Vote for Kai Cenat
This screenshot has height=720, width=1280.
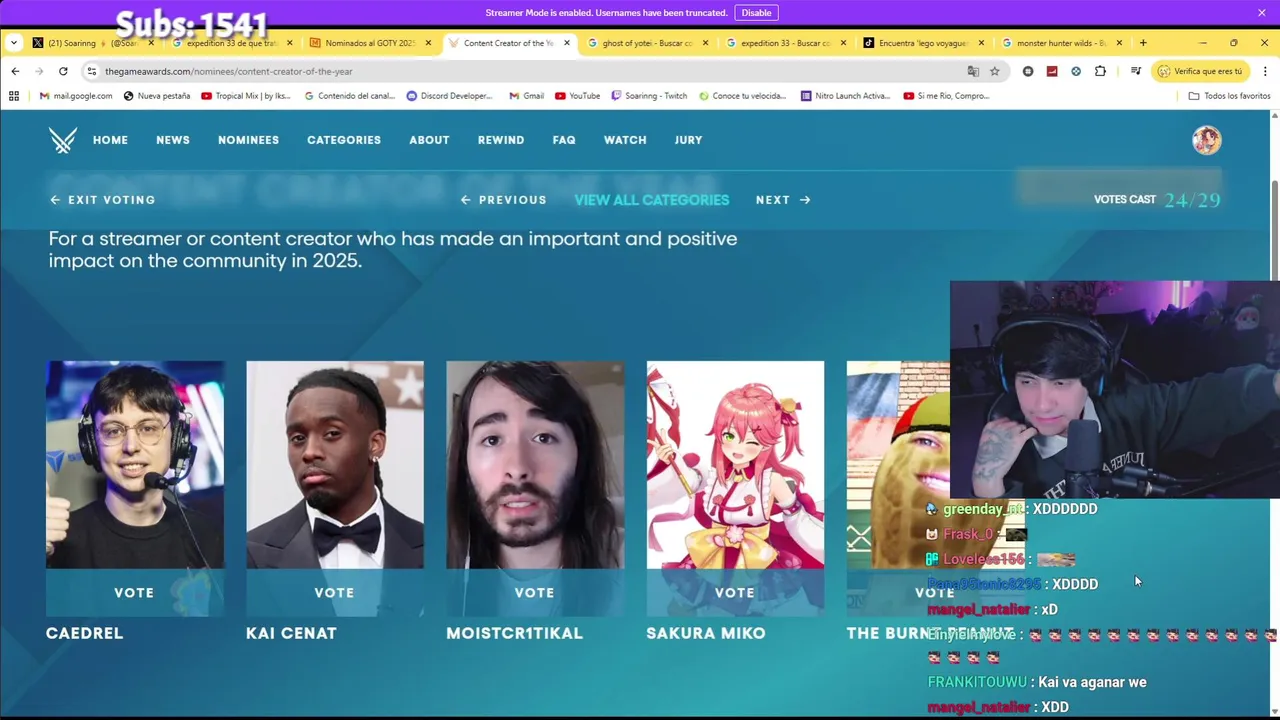pos(334,593)
